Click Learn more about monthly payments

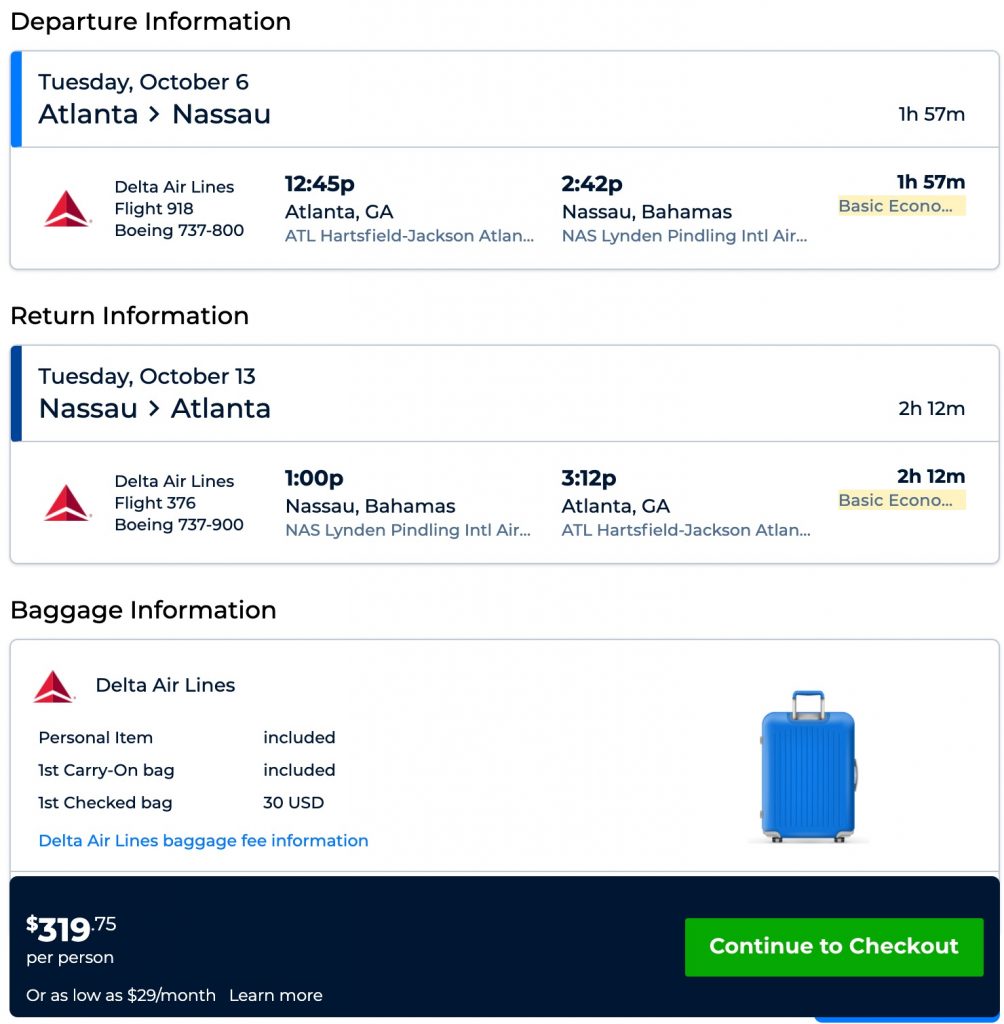275,995
